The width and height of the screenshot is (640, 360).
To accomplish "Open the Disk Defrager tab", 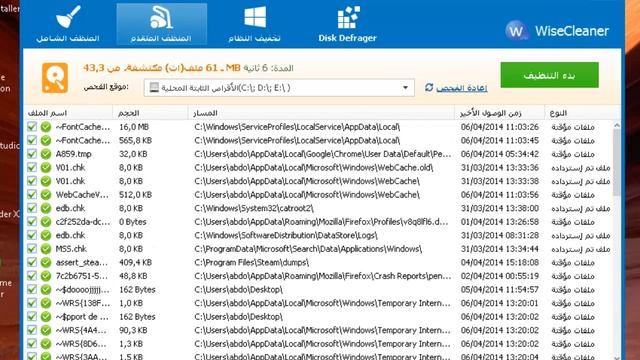I will pos(347,24).
